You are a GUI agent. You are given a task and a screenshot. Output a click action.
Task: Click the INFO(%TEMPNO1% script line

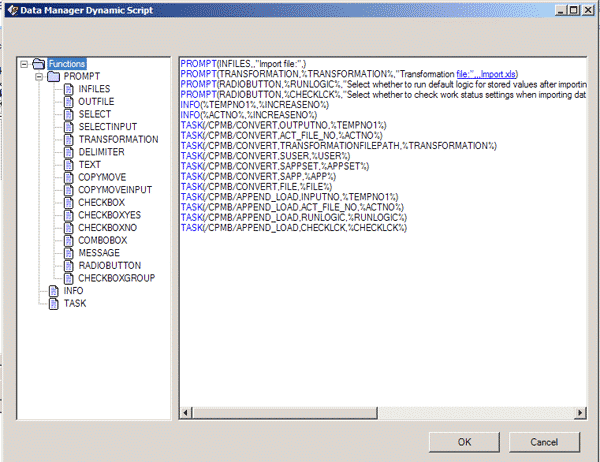point(254,105)
